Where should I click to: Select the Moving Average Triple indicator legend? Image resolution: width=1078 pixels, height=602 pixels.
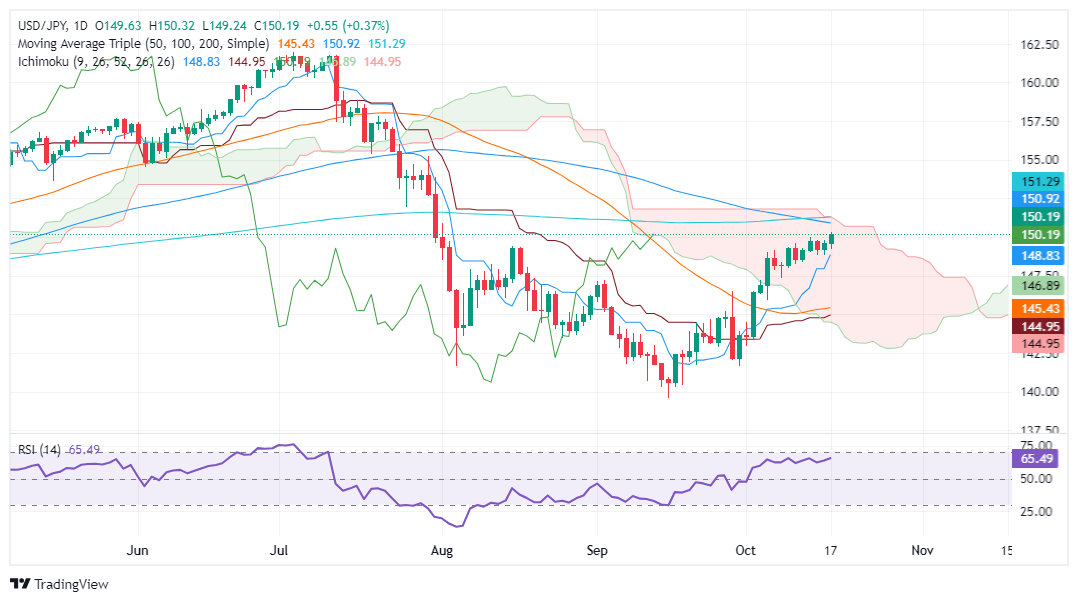pos(140,44)
